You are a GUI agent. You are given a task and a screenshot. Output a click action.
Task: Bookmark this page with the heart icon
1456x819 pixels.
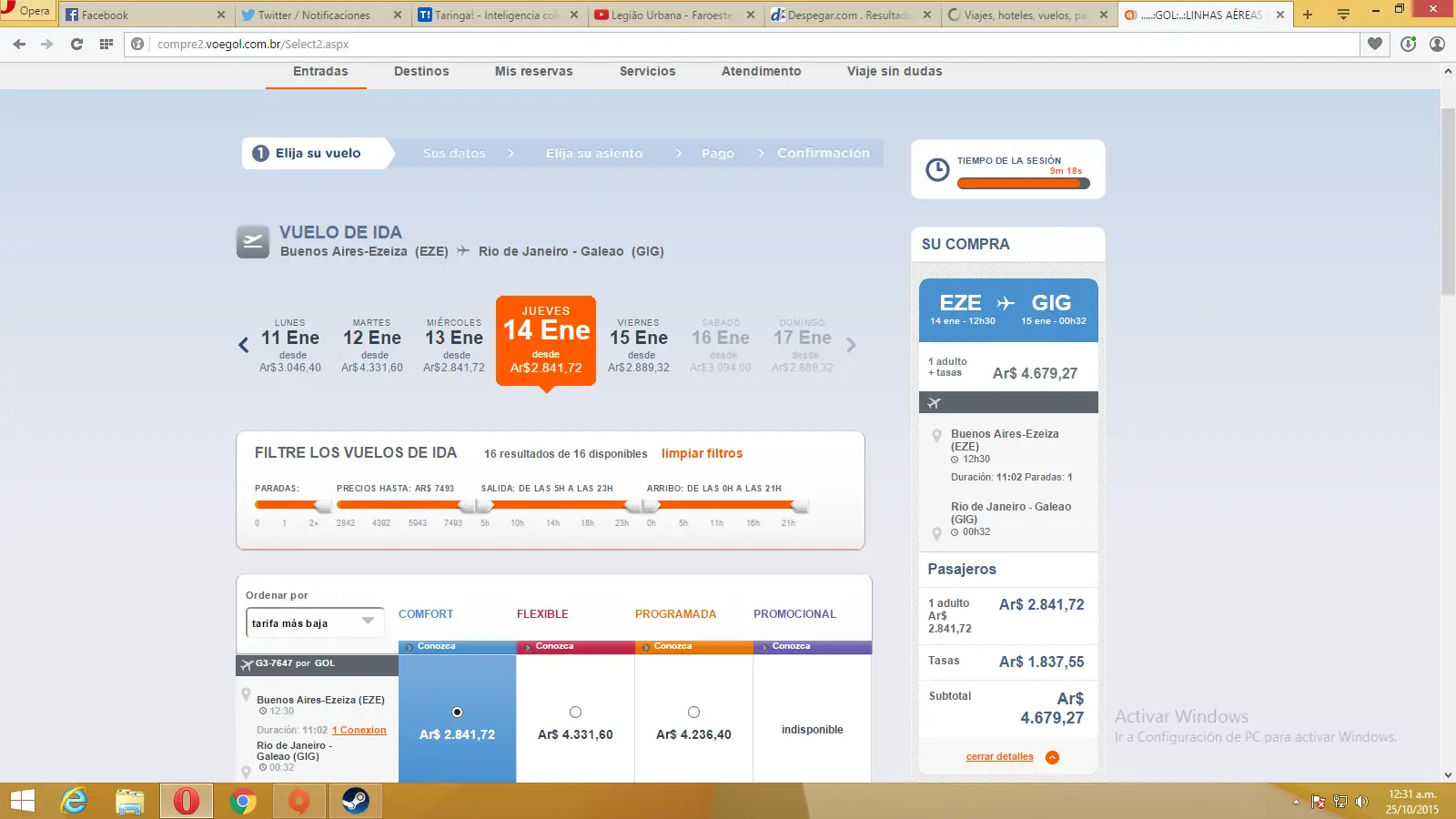click(1375, 44)
